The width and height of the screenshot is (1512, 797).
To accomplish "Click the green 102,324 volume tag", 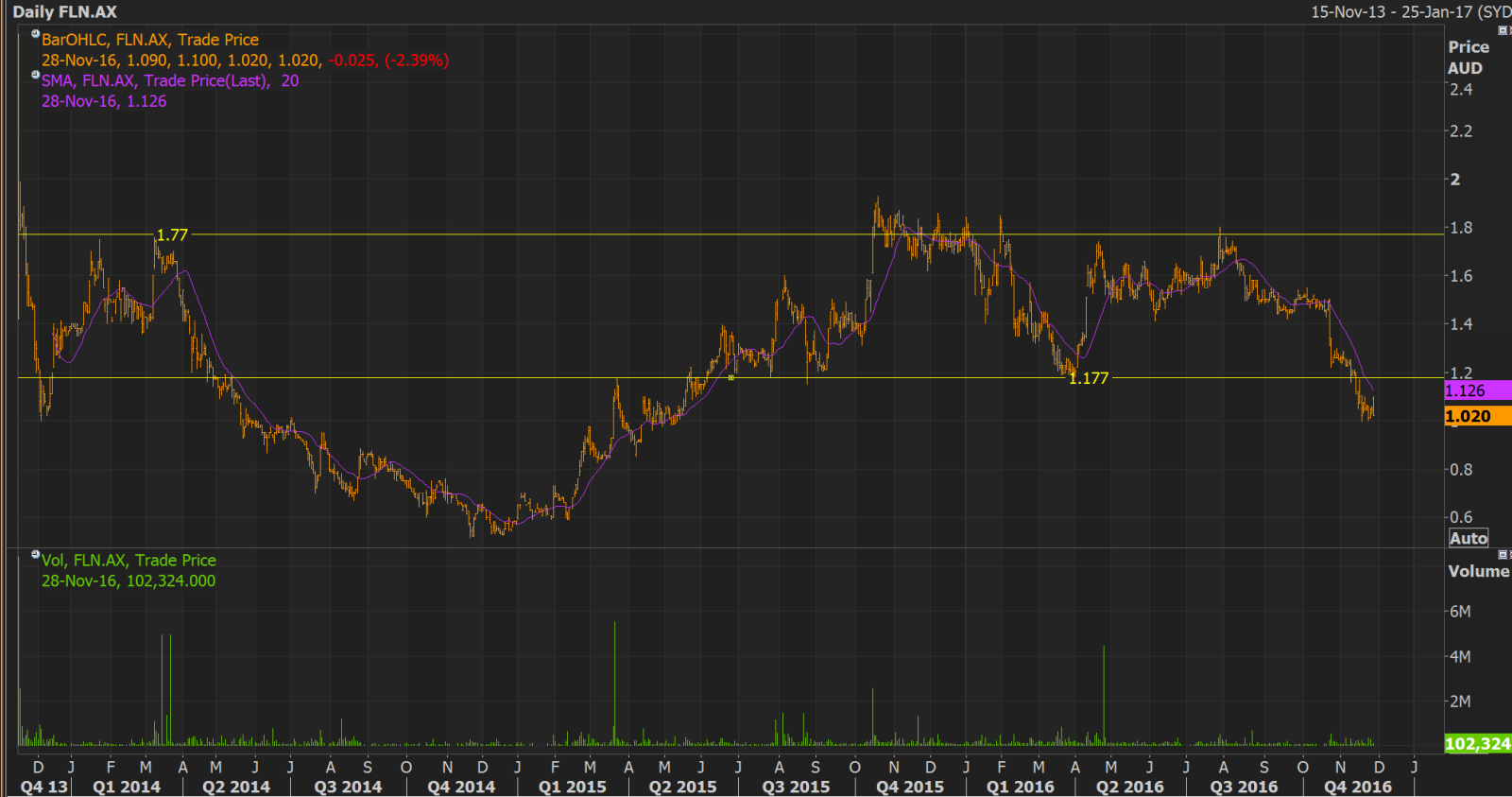I will click(x=1478, y=744).
